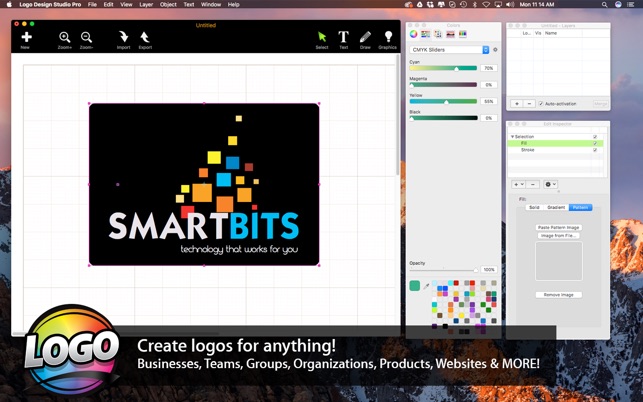643x402 pixels.
Task: Open the Edit menu
Action: tap(108, 5)
